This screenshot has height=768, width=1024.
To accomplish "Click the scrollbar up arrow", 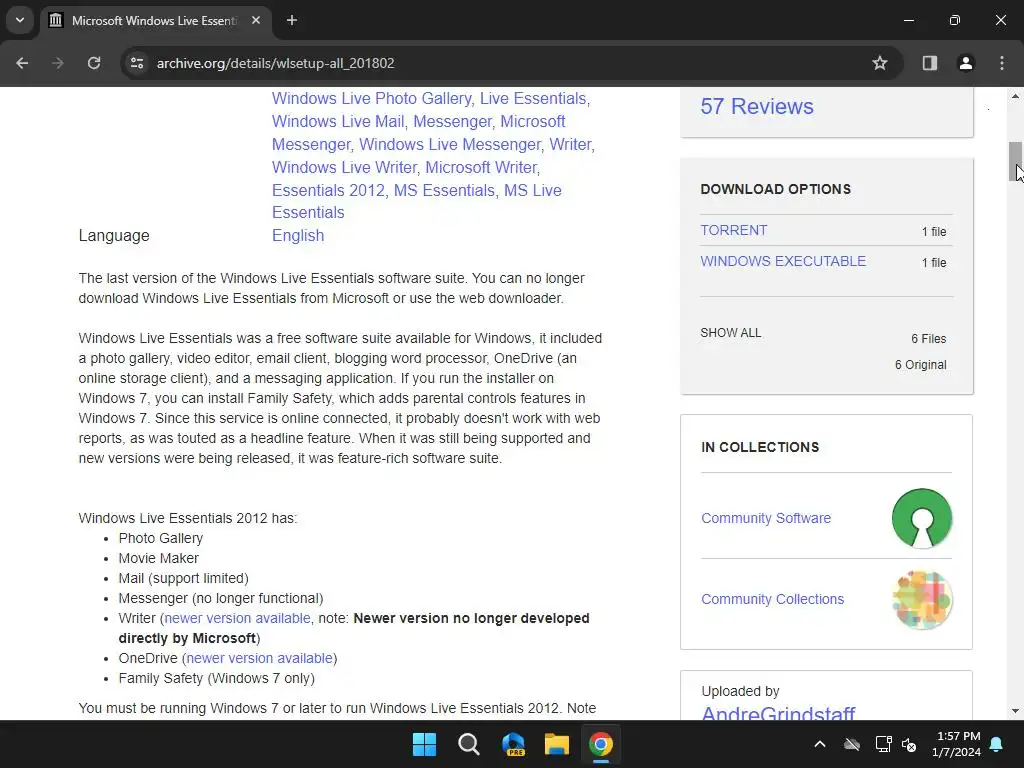I will [x=1015, y=97].
